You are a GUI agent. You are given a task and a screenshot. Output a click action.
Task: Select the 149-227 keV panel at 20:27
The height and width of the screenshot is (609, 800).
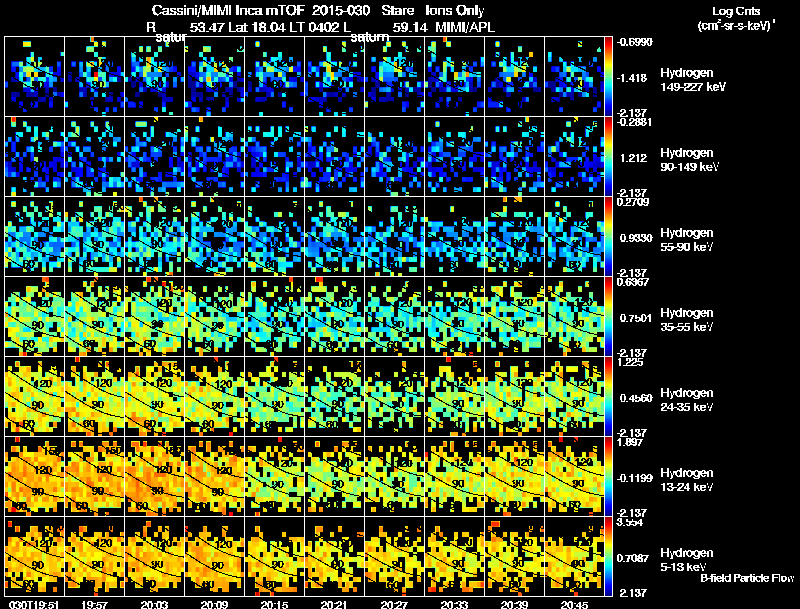(x=394, y=77)
